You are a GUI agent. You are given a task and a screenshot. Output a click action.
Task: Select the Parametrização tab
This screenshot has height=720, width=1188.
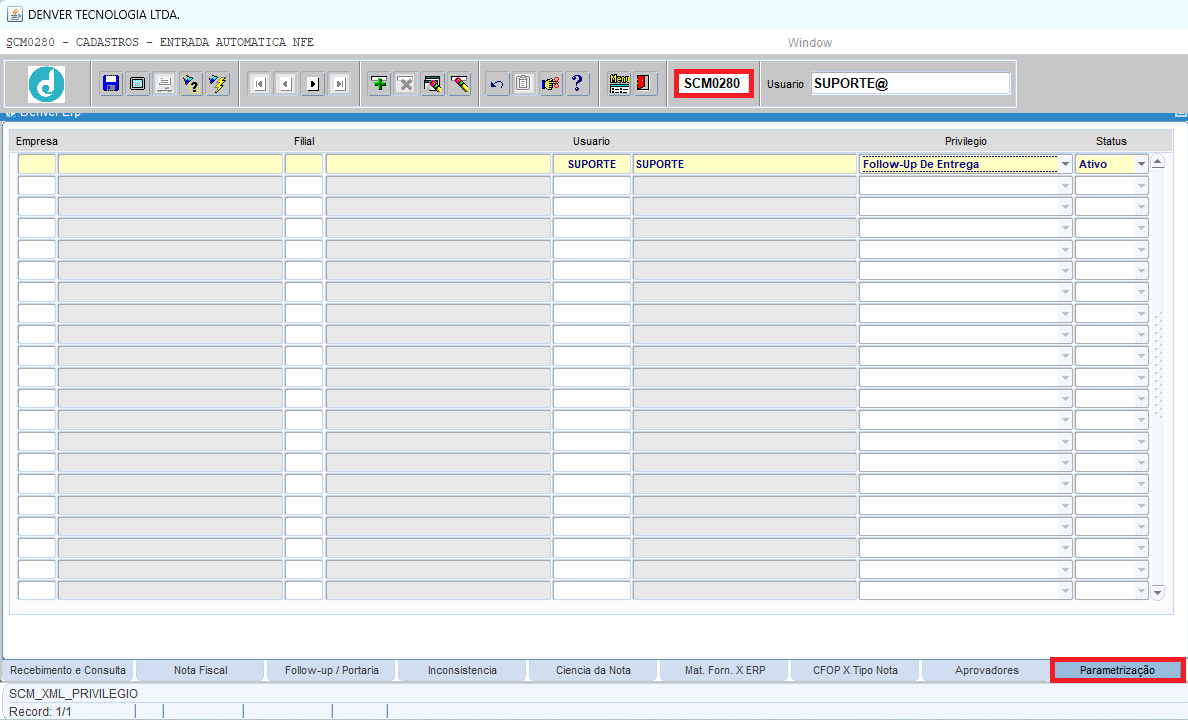pos(1118,670)
